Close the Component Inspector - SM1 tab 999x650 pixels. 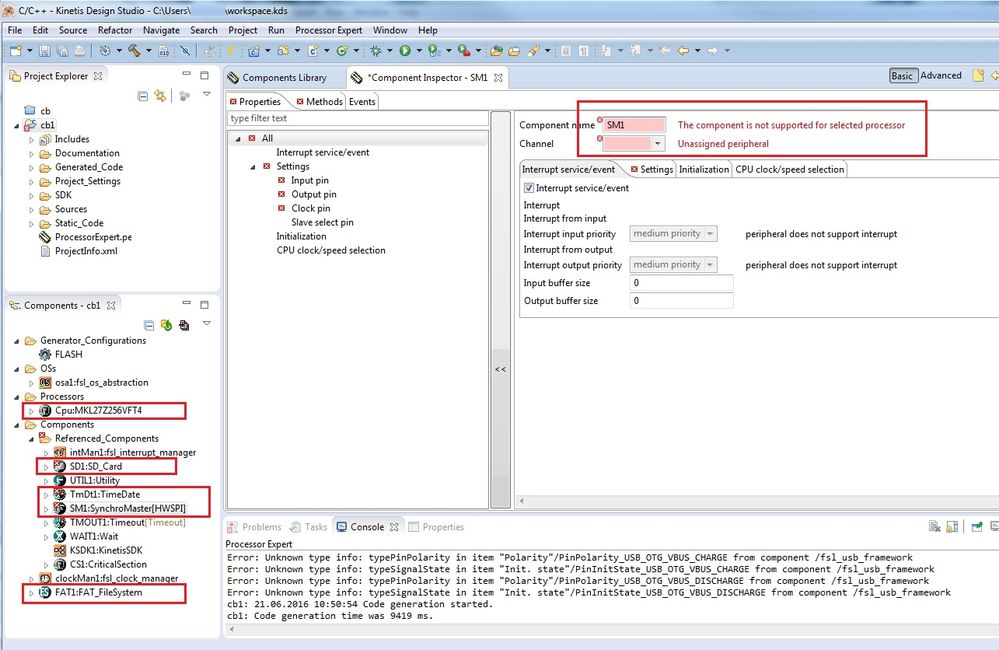498,78
